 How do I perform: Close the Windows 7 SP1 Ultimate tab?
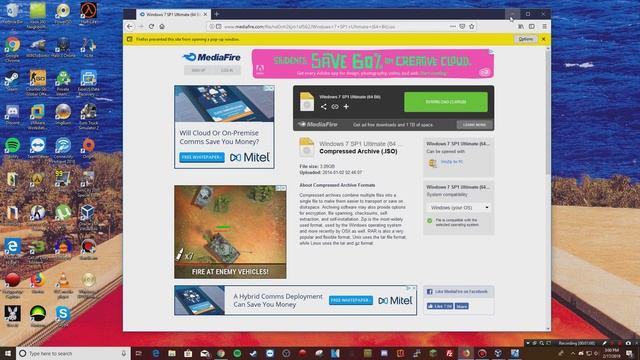[205, 14]
